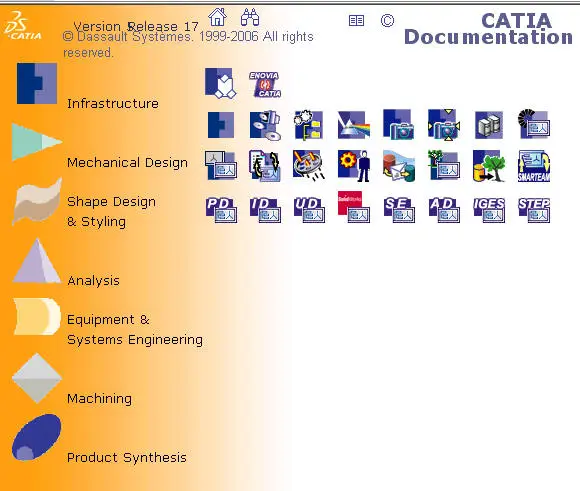This screenshot has width=580, height=491.
Task: Open the black fan with drawing icon
Action: click(x=534, y=124)
